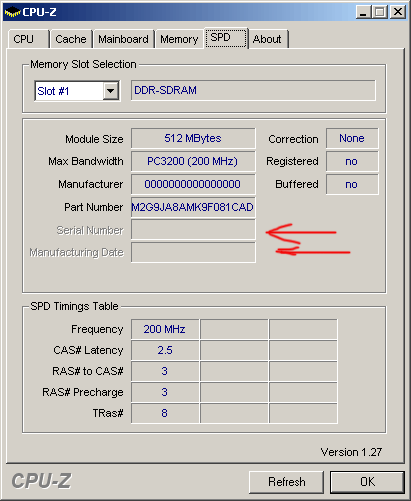Click the empty Manufacturing Date field
Image resolution: width=411 pixels, height=501 pixels.
(x=193, y=252)
